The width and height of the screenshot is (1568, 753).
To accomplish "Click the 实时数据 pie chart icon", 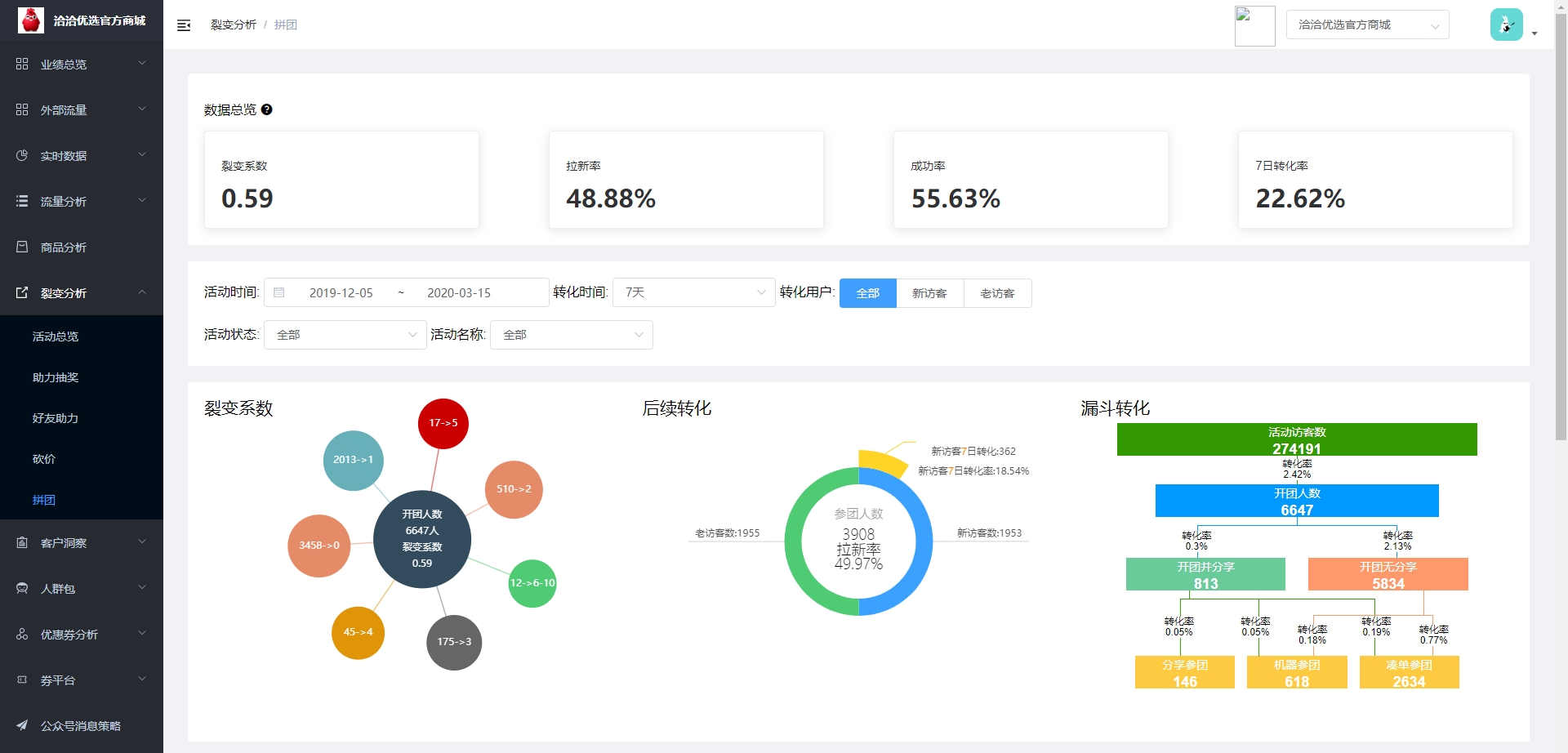I will [x=22, y=155].
